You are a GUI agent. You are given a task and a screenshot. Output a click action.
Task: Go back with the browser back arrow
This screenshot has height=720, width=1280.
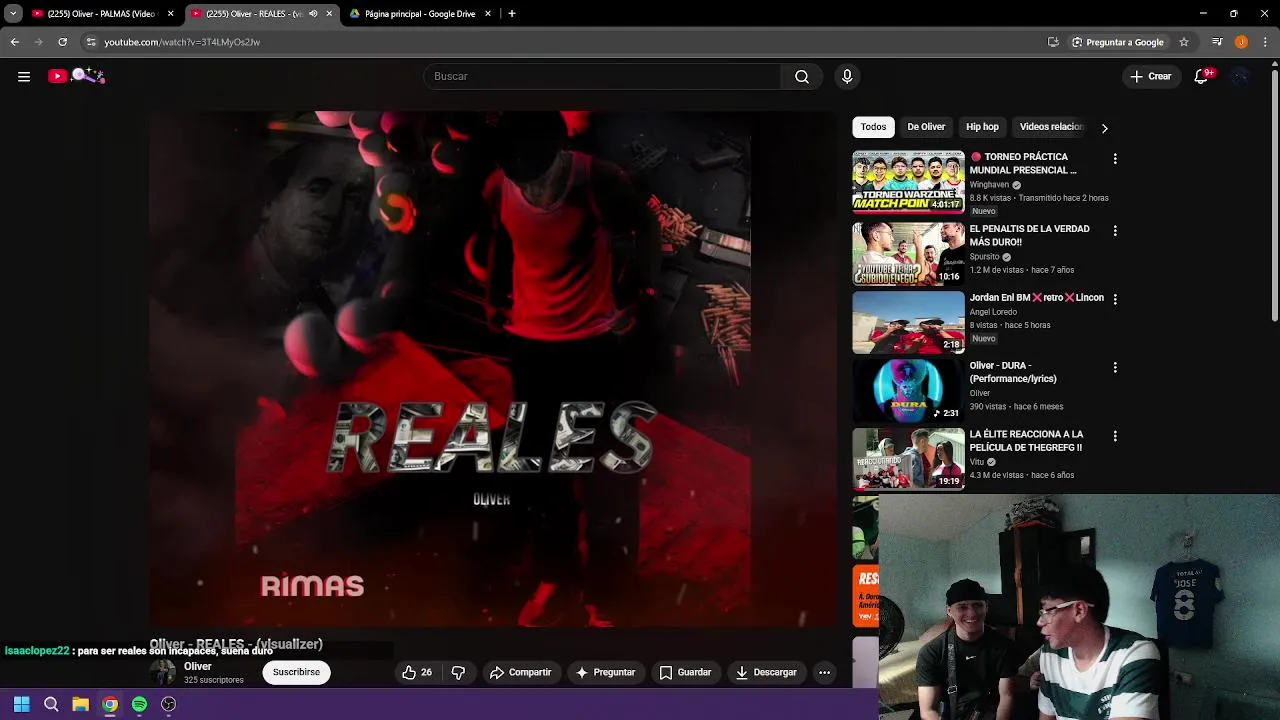pos(14,42)
